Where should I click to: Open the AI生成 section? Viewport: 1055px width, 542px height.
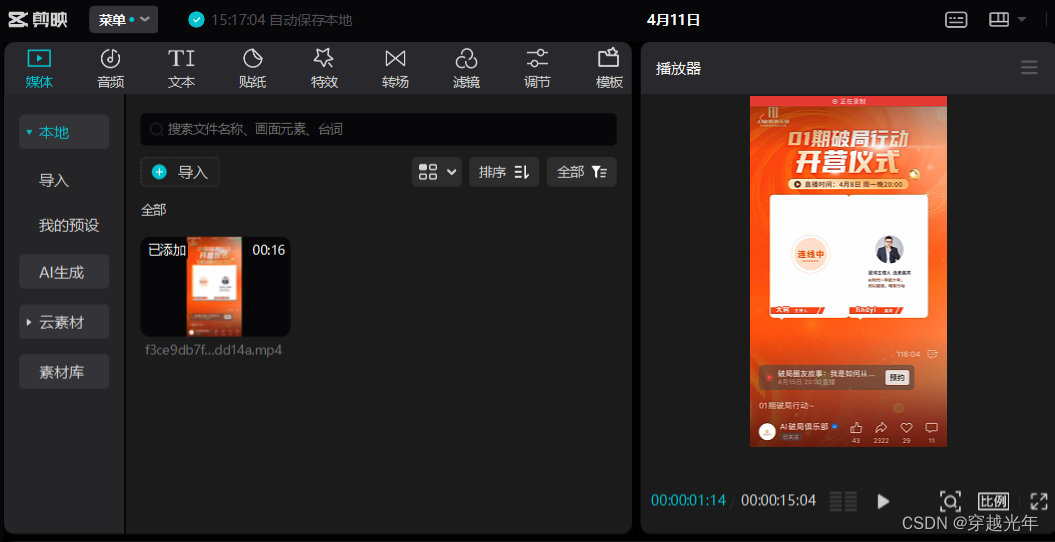(64, 272)
